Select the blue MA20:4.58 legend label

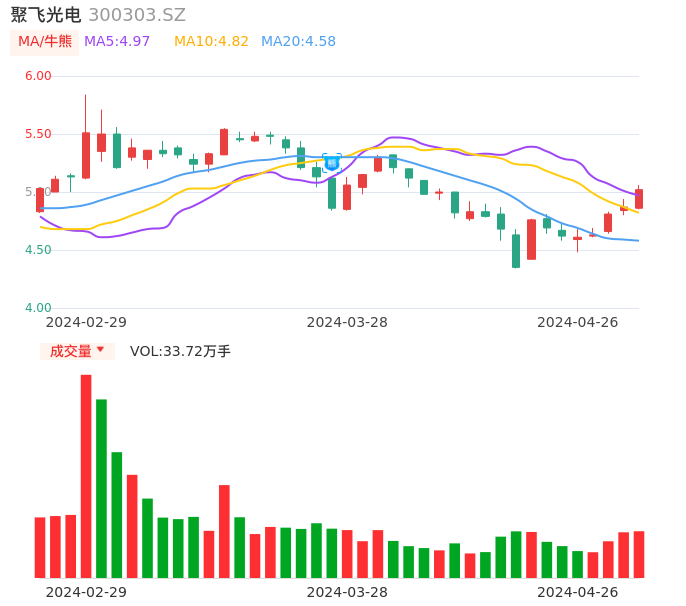[x=298, y=42]
